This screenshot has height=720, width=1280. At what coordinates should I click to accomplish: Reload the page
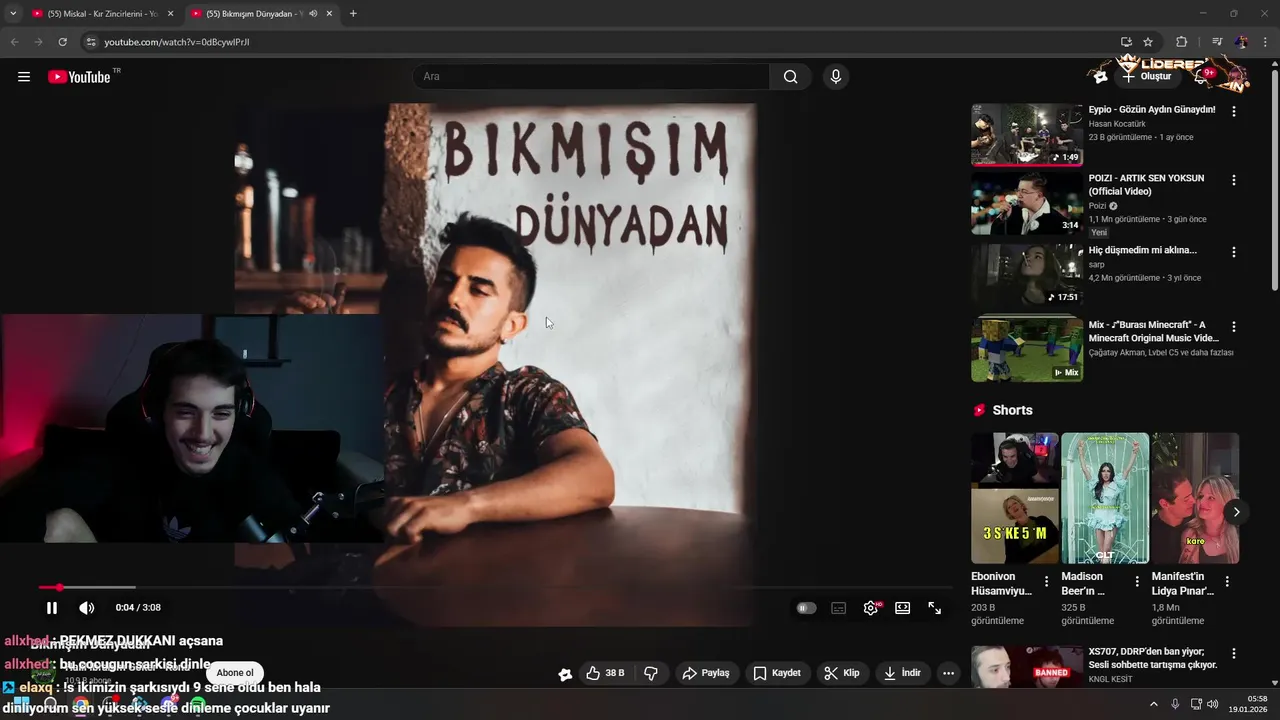pos(62,42)
